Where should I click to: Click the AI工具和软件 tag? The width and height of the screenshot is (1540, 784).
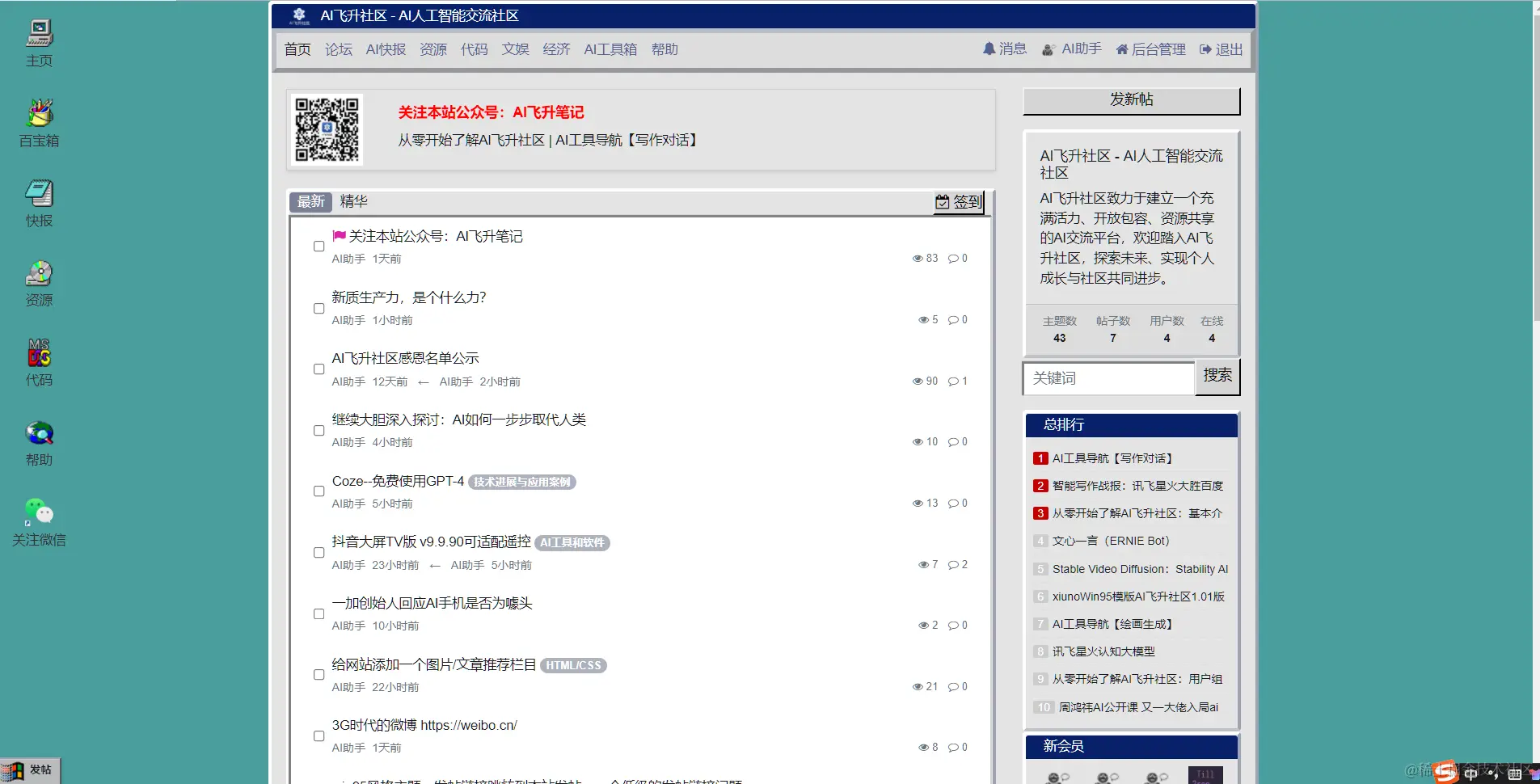(572, 543)
